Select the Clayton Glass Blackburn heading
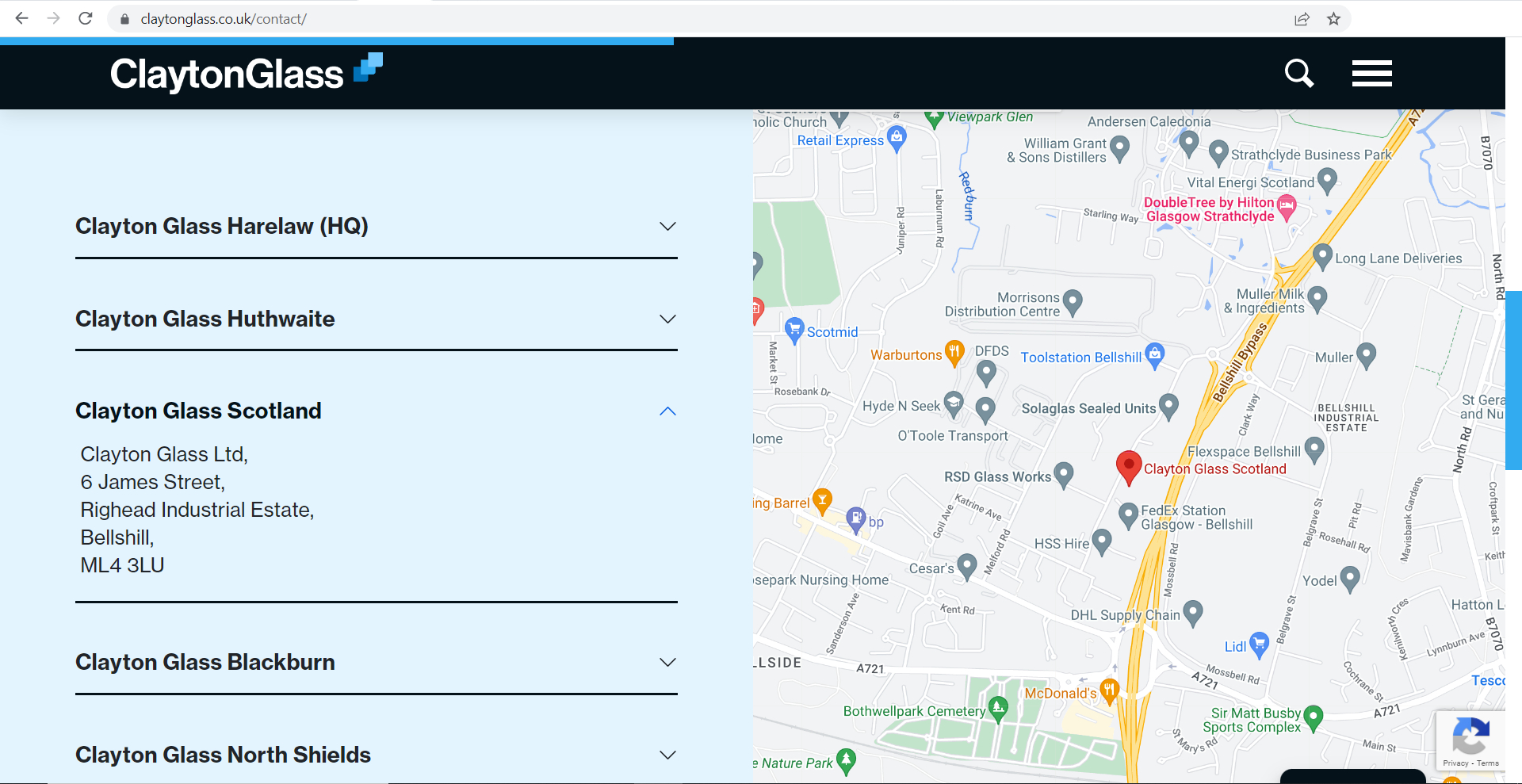 205,662
